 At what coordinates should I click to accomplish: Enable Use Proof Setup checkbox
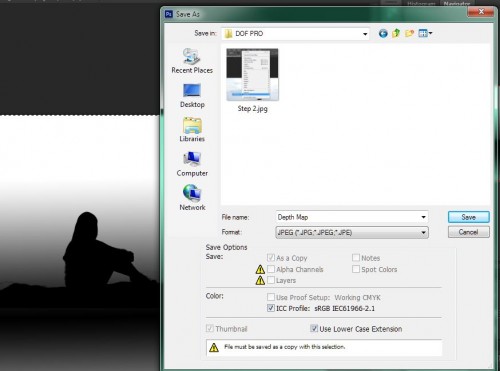[x=271, y=297]
